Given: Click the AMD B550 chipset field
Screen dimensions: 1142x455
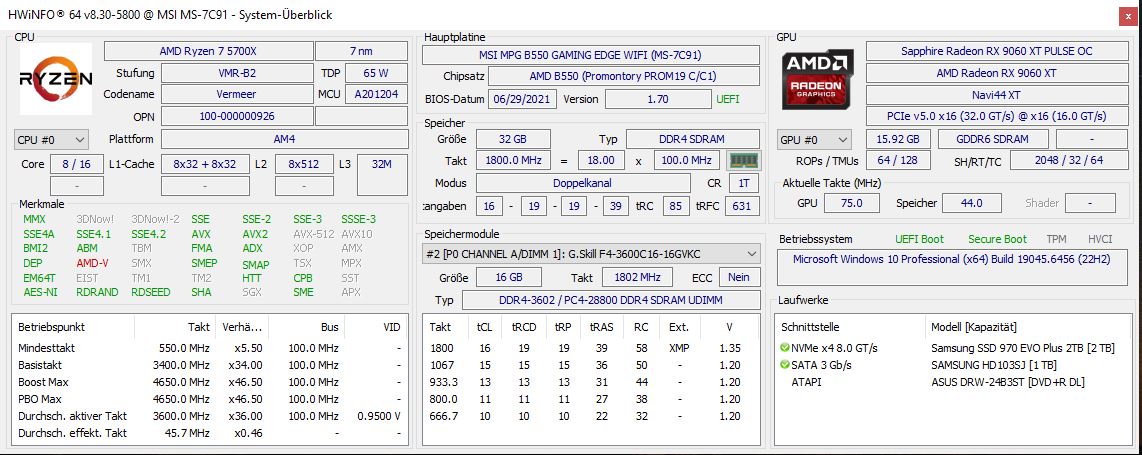Looking at the screenshot, I should (x=623, y=76).
